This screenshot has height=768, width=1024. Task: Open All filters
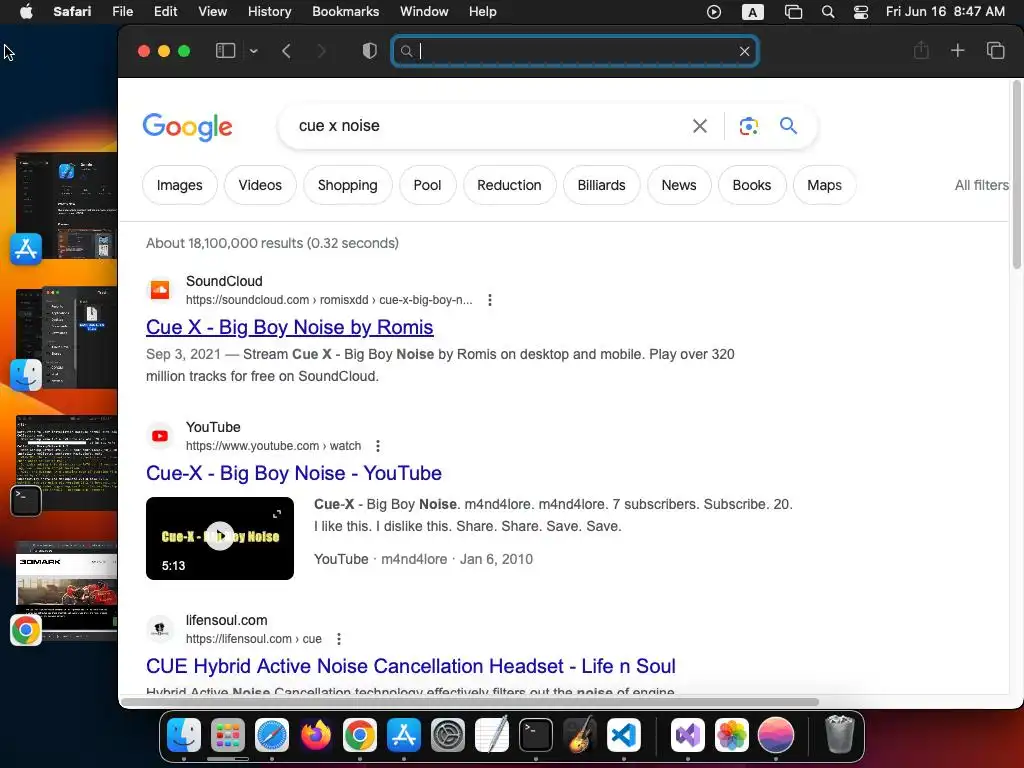(x=982, y=185)
